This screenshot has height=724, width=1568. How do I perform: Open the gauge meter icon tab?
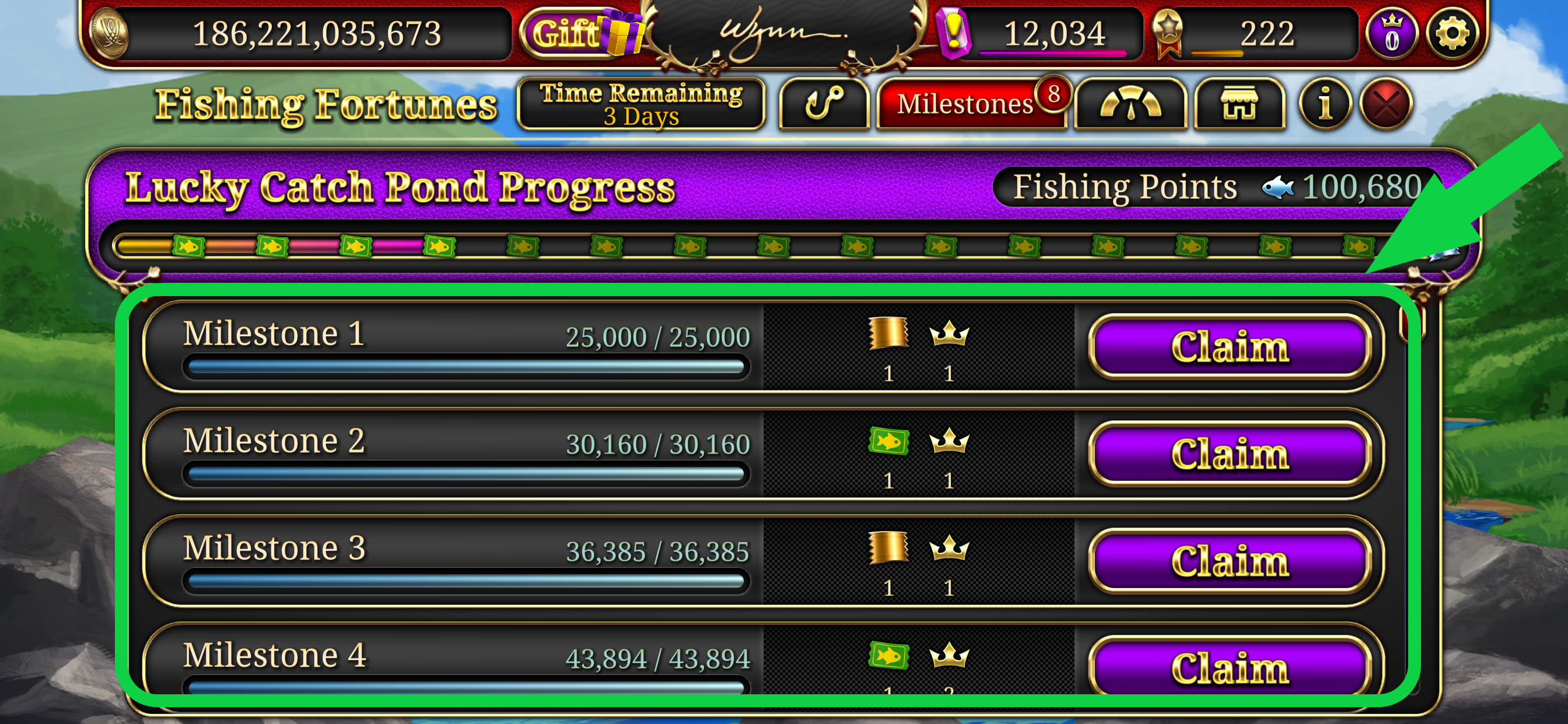click(x=1130, y=104)
